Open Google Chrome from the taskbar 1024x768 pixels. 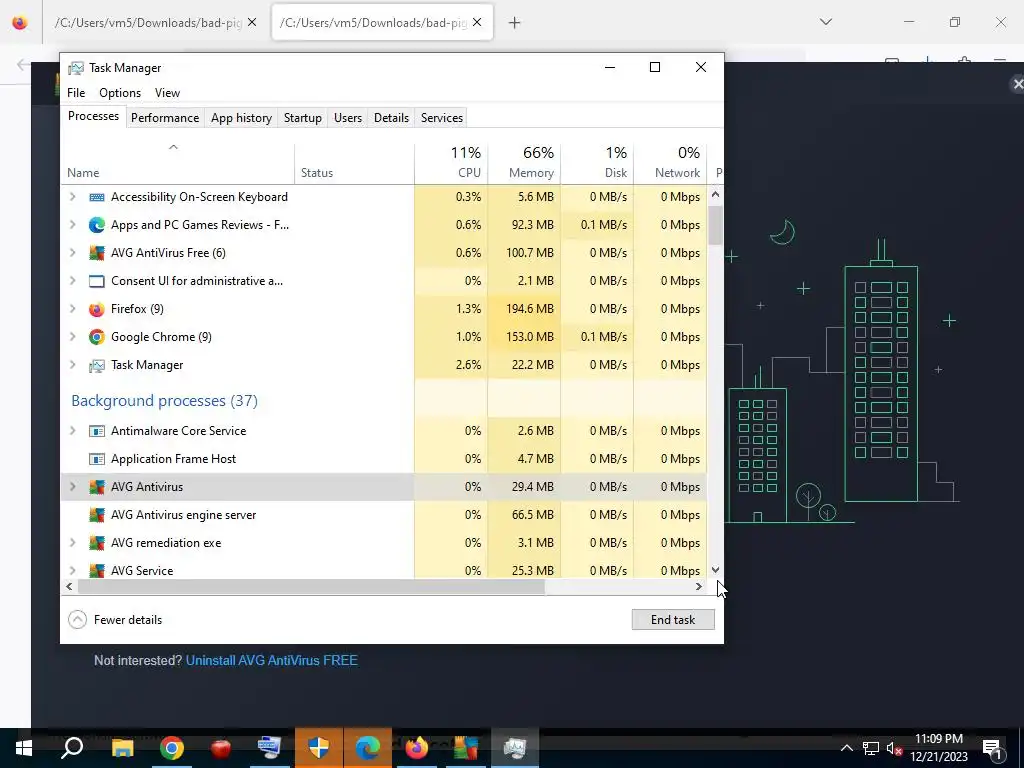[172, 748]
